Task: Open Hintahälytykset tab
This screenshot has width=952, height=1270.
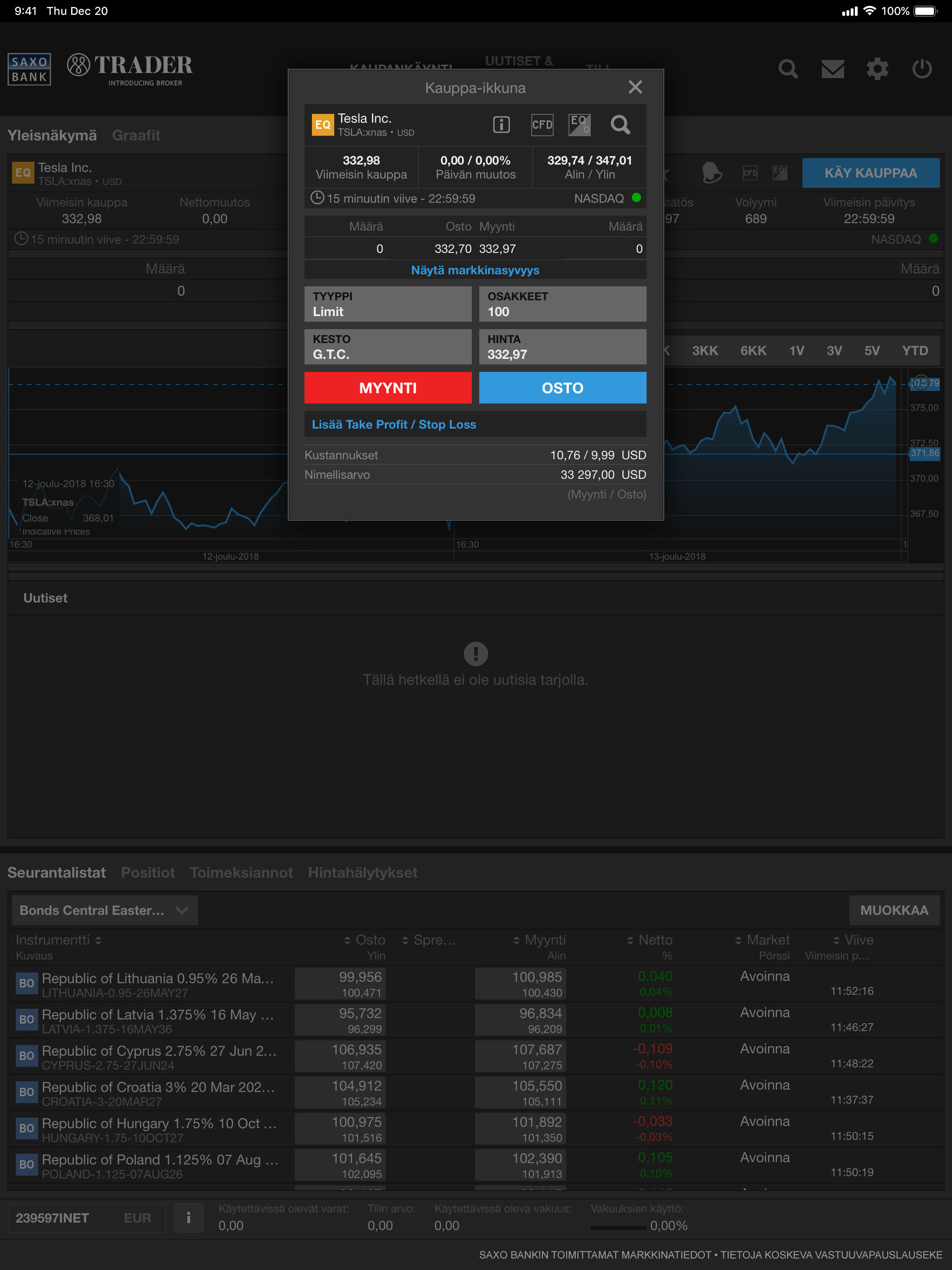Action: coord(363,873)
